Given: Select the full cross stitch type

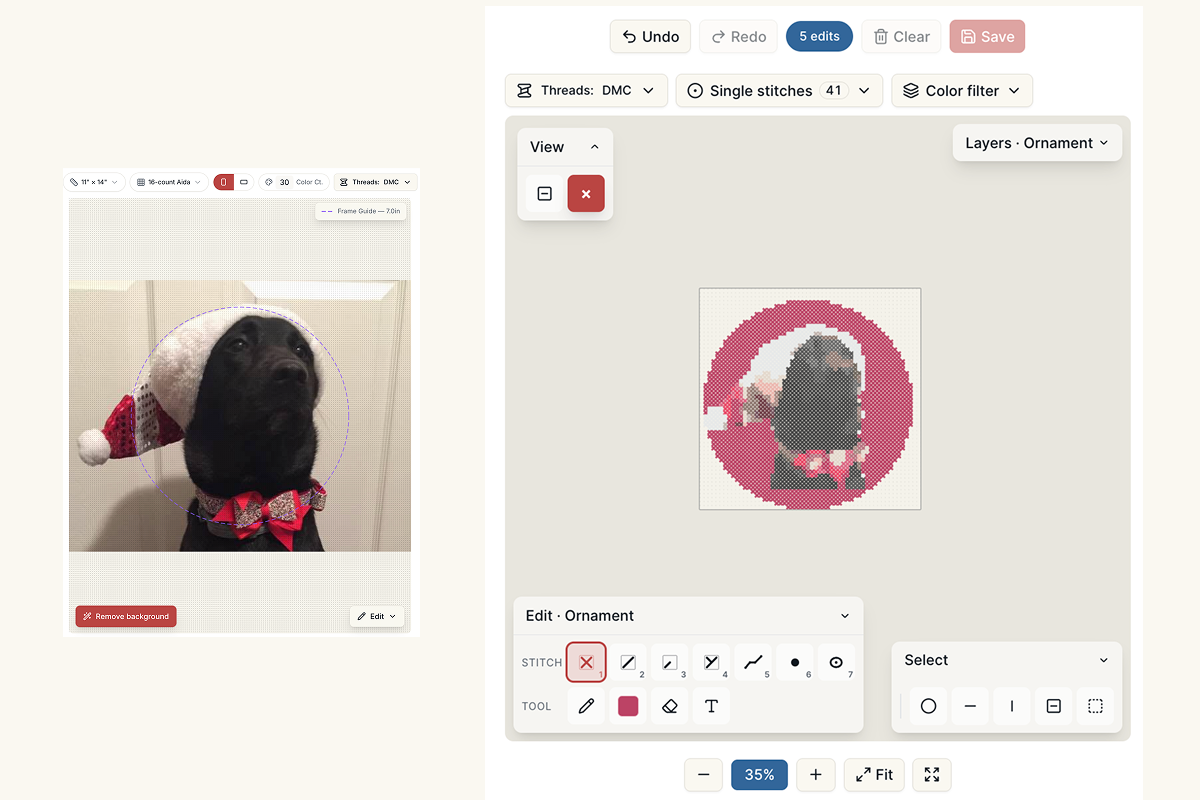Looking at the screenshot, I should [586, 662].
